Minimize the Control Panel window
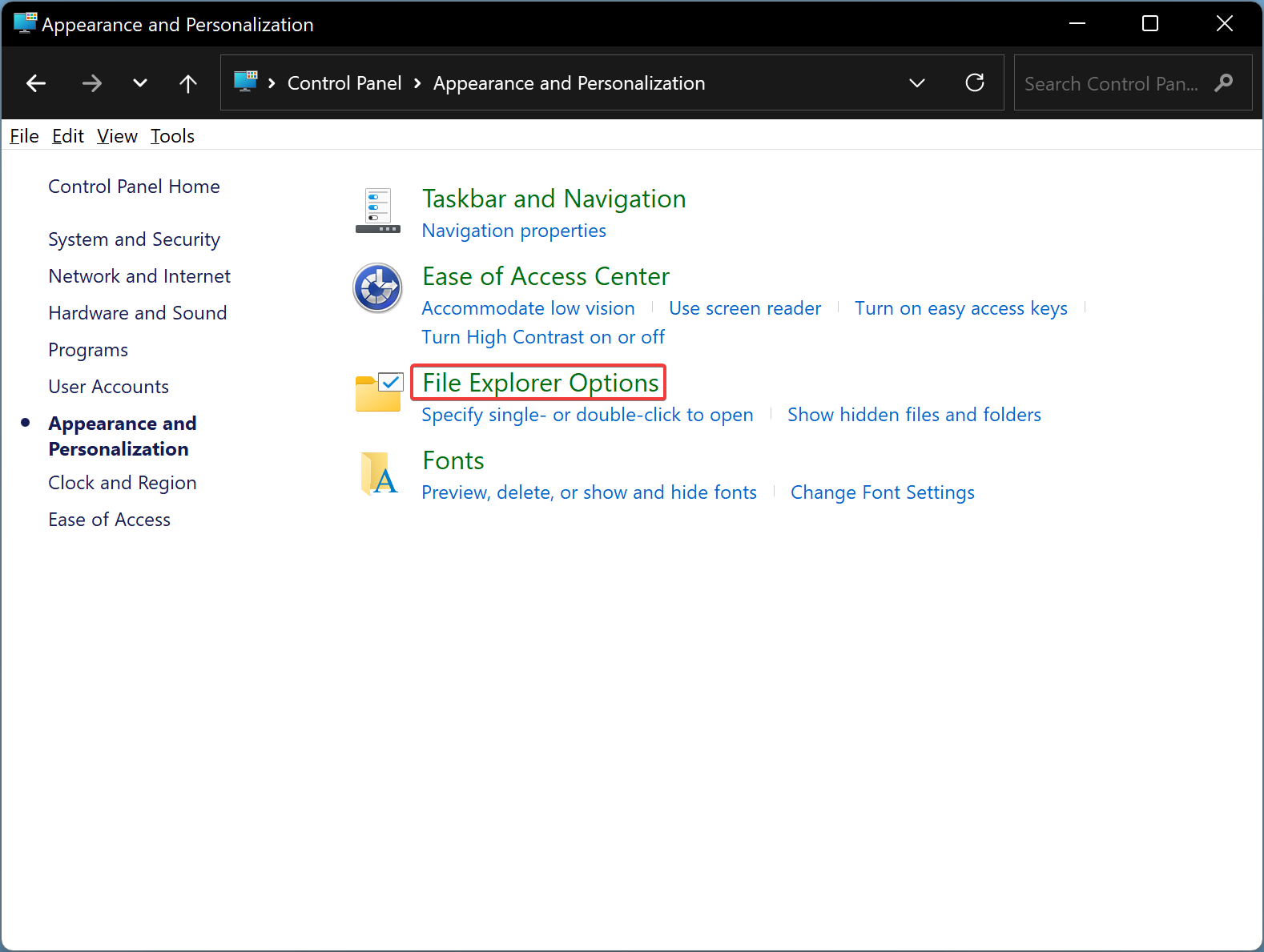The image size is (1264, 952). coord(1077,23)
